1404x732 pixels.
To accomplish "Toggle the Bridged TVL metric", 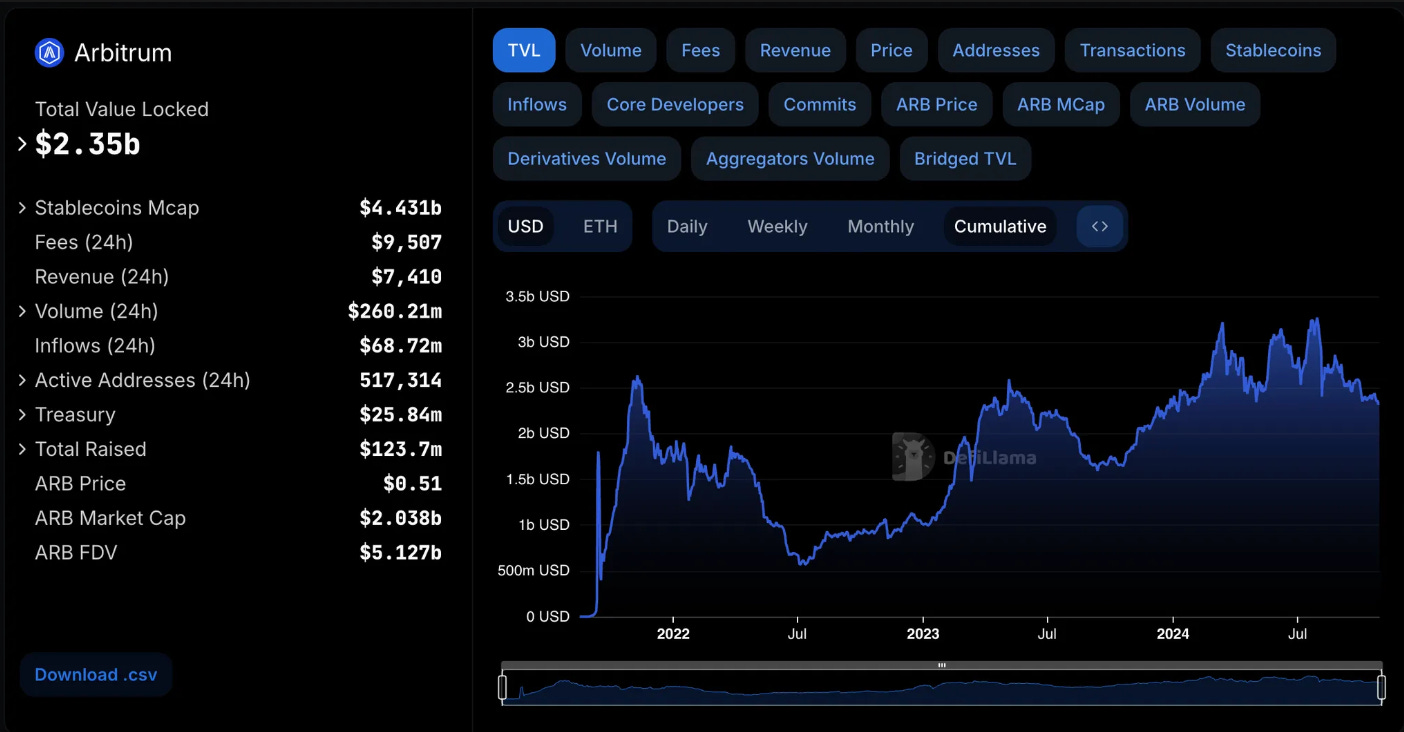I will tap(965, 158).
